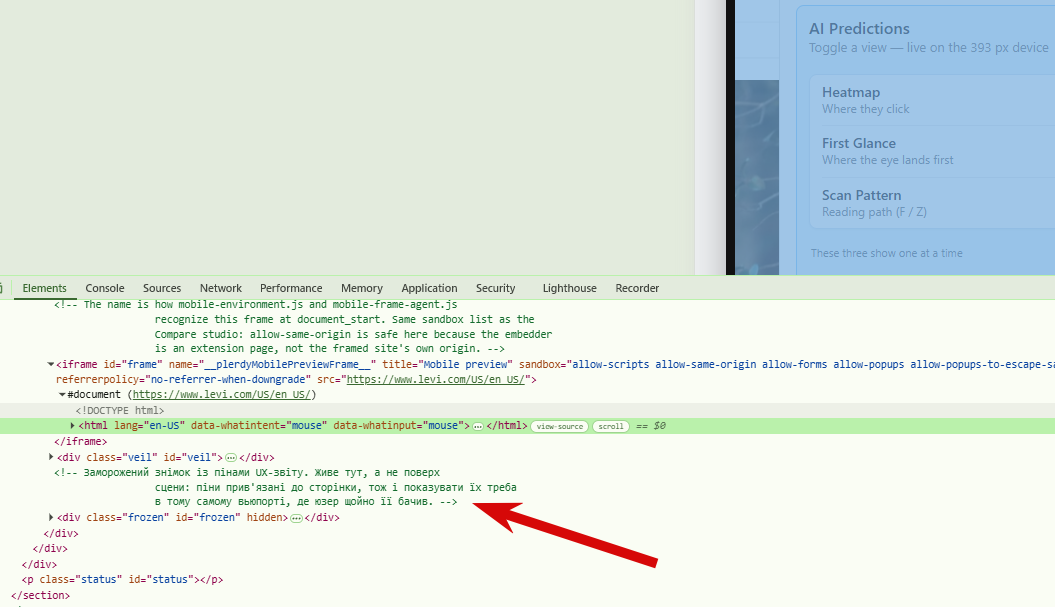
Task: Select the closing </iframe> tag line
Action: pos(81,441)
